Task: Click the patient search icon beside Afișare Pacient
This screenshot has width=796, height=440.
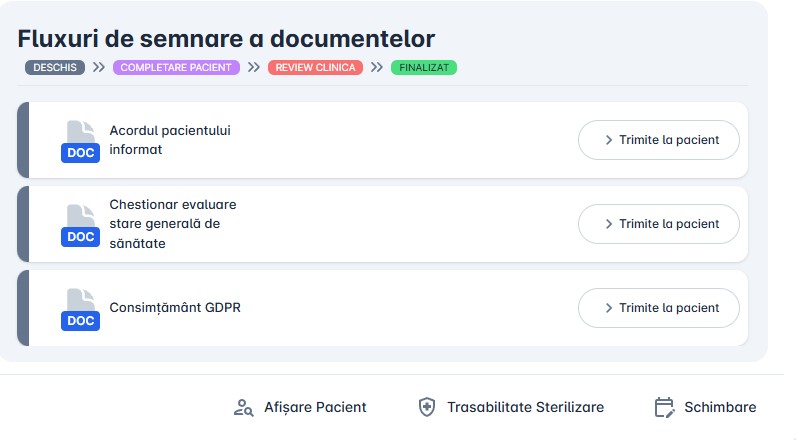Action: pyautogui.click(x=243, y=407)
